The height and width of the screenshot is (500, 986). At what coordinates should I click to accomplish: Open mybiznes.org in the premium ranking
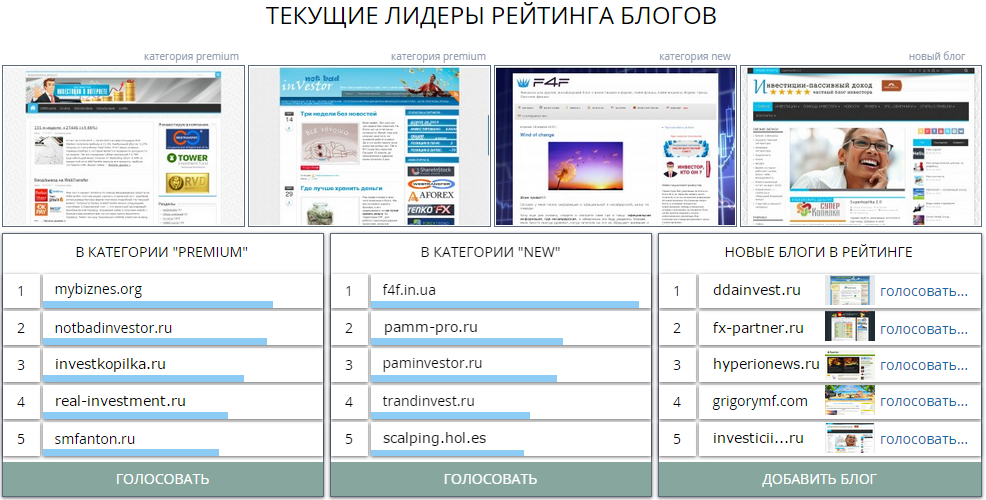coord(98,290)
